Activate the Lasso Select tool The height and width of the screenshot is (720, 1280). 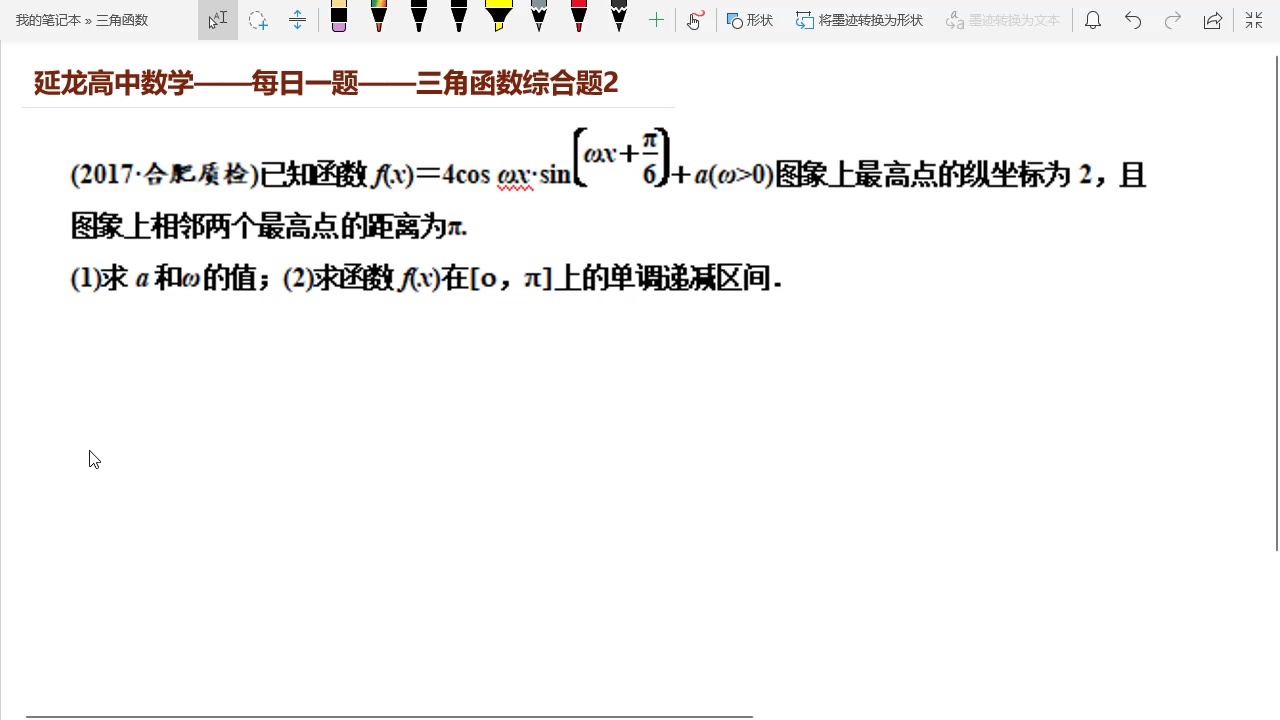pyautogui.click(x=258, y=20)
